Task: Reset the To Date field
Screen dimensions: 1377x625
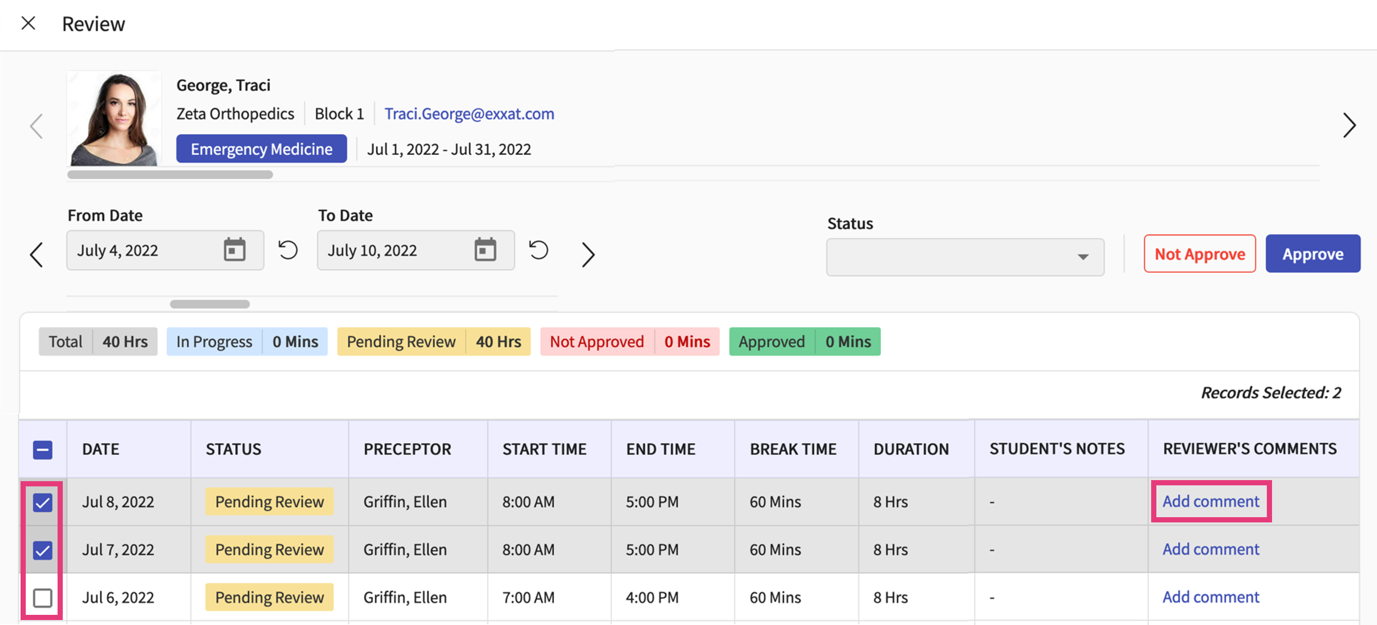Action: pos(538,250)
